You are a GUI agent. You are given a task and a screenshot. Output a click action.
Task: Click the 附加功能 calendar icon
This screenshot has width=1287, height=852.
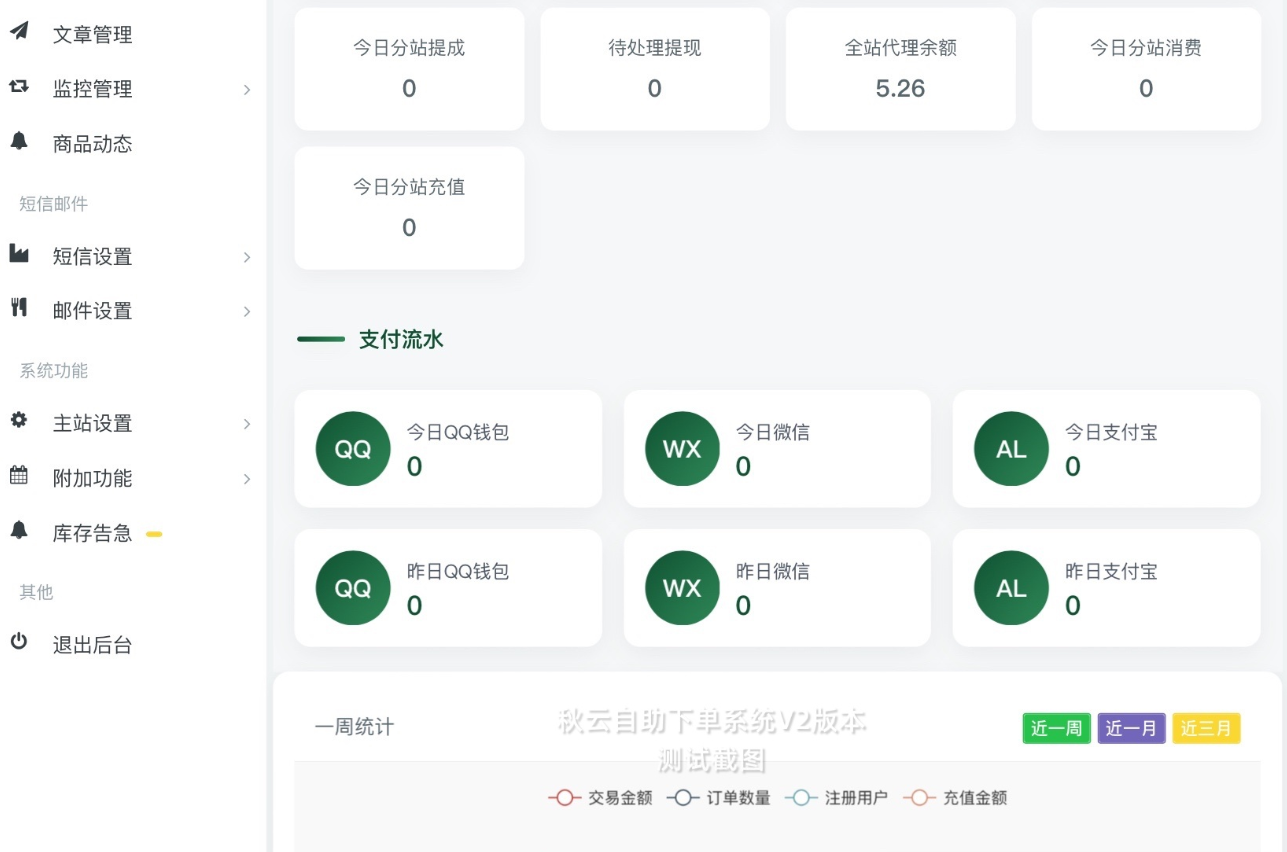(x=22, y=478)
